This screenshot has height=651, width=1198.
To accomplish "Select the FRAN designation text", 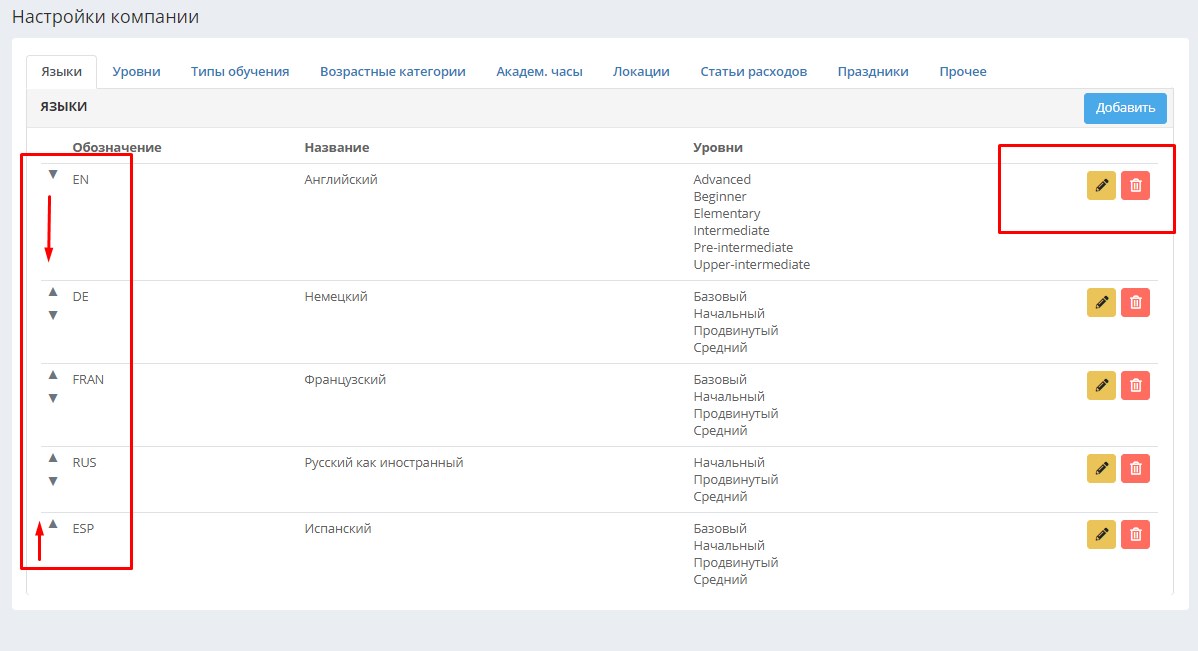I will [88, 380].
